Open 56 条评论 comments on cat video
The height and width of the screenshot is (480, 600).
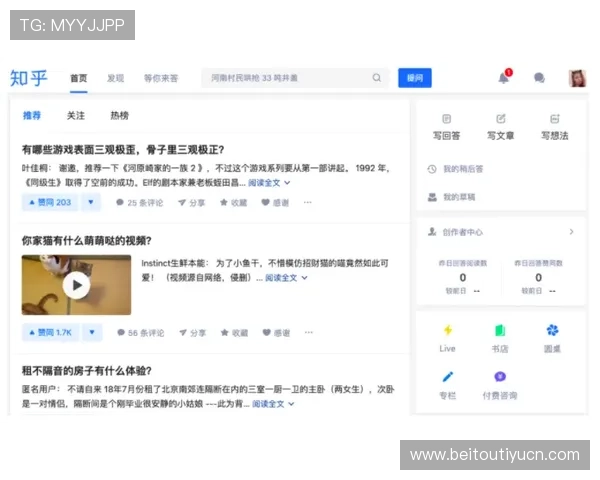point(141,333)
